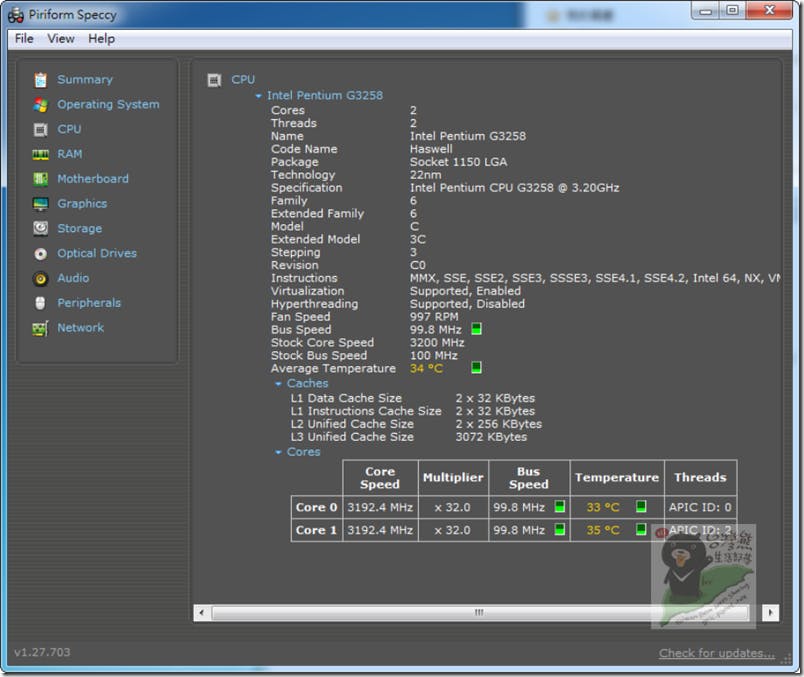
Task: Click the 3072 KBytes L3 cache value
Action: pyautogui.click(x=491, y=437)
